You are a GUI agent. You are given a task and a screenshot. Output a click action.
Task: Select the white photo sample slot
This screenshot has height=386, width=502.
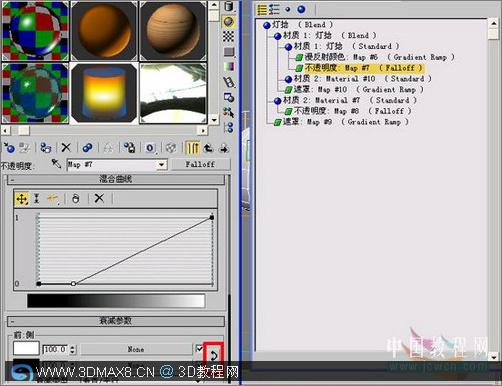(x=173, y=93)
